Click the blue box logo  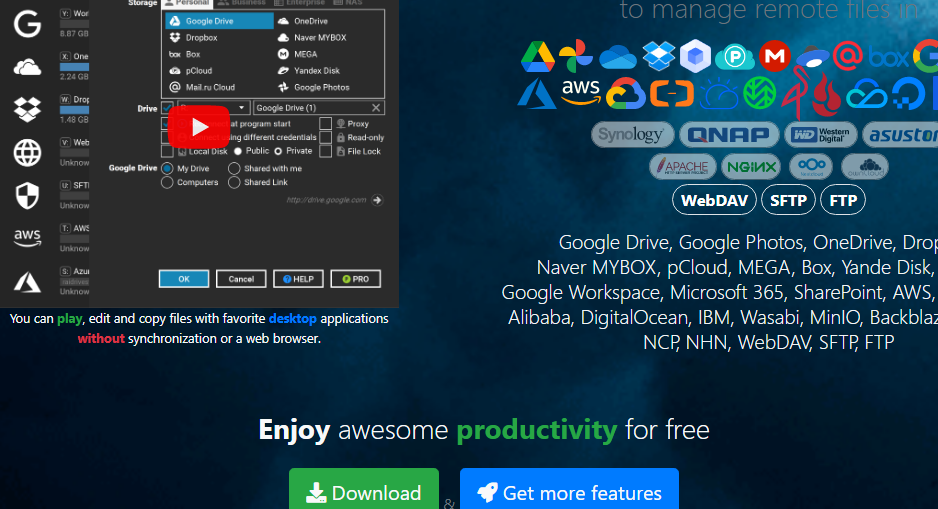888,57
